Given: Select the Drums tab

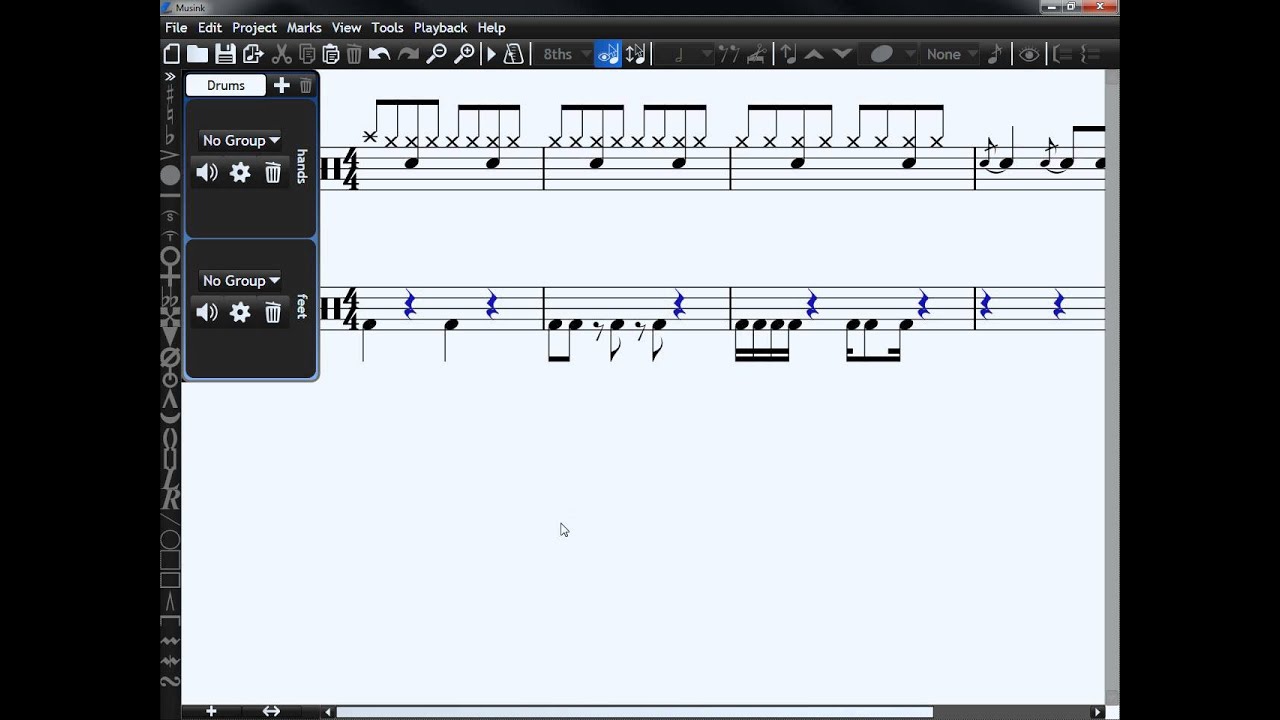Looking at the screenshot, I should pyautogui.click(x=226, y=85).
